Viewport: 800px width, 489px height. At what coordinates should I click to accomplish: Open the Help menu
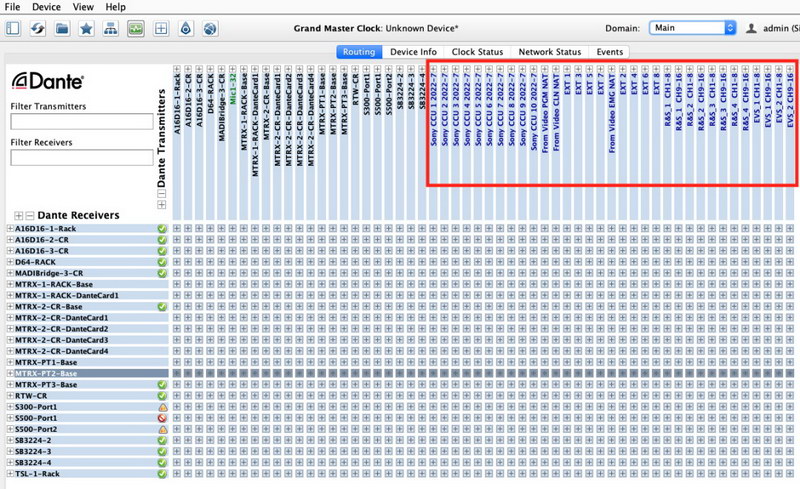115,7
